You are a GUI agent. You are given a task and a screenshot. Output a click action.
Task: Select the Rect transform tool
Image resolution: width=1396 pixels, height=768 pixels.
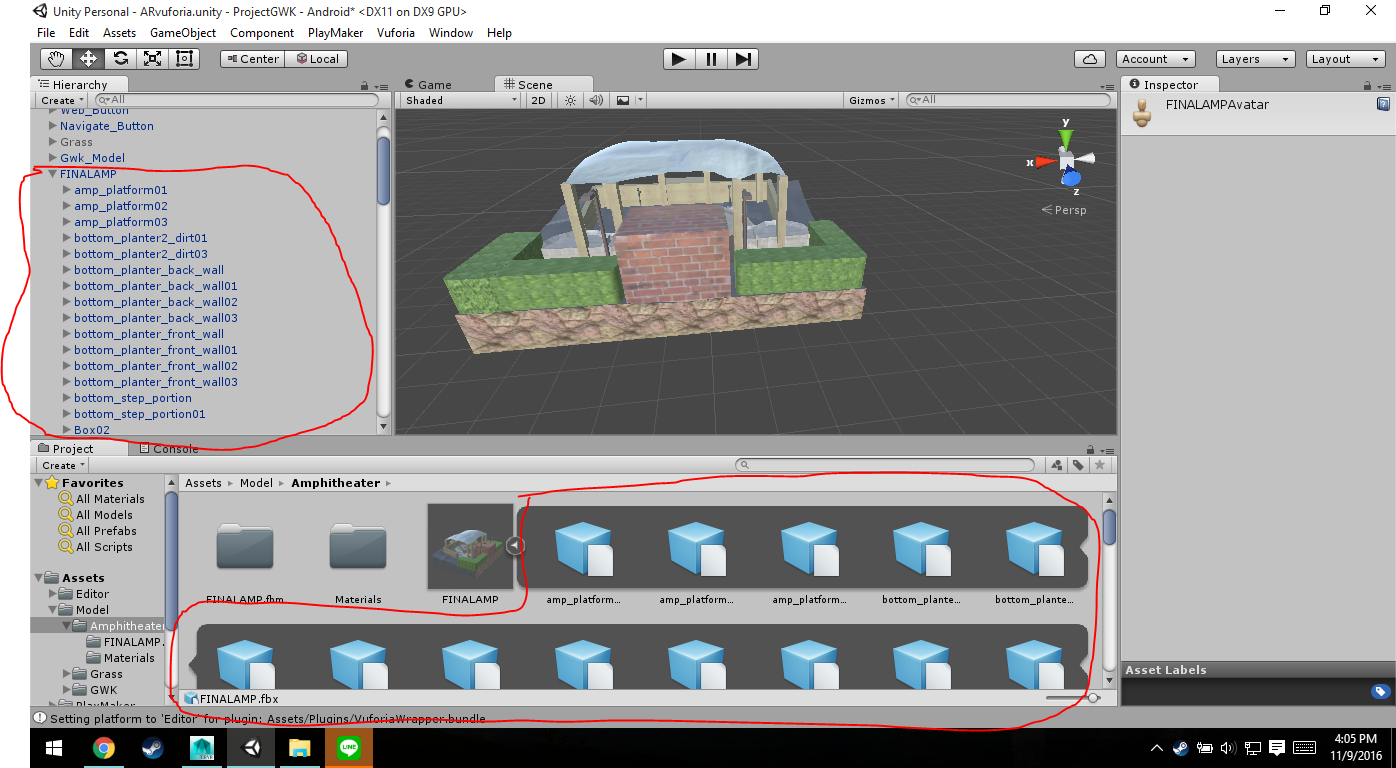point(184,59)
